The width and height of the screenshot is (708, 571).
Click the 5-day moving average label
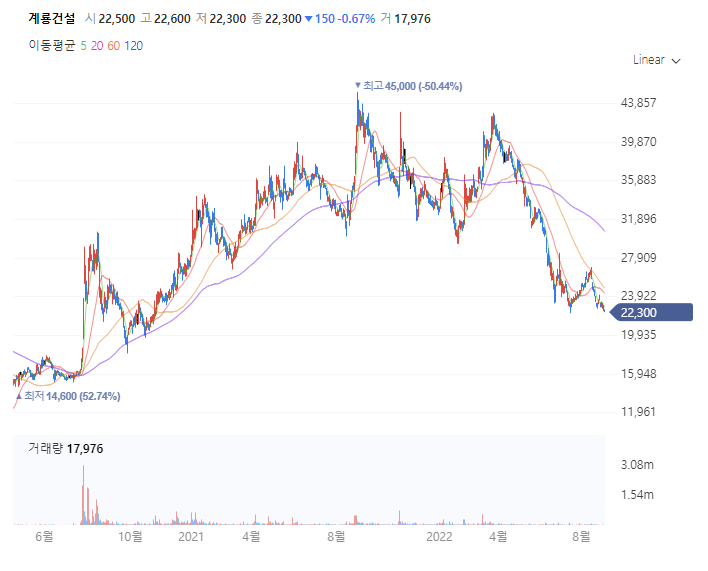(84, 46)
